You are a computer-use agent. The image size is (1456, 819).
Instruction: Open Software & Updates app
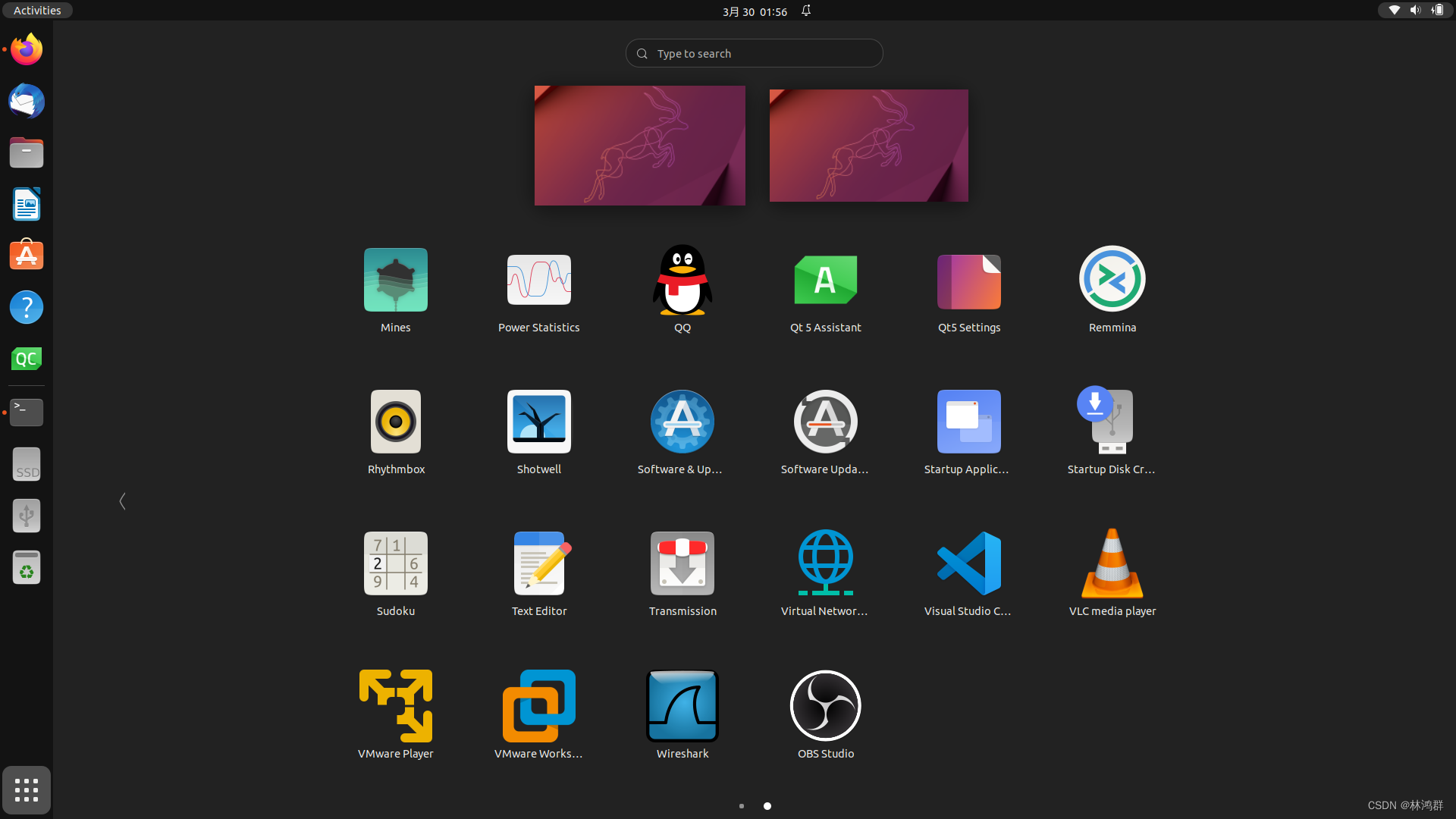[682, 432]
